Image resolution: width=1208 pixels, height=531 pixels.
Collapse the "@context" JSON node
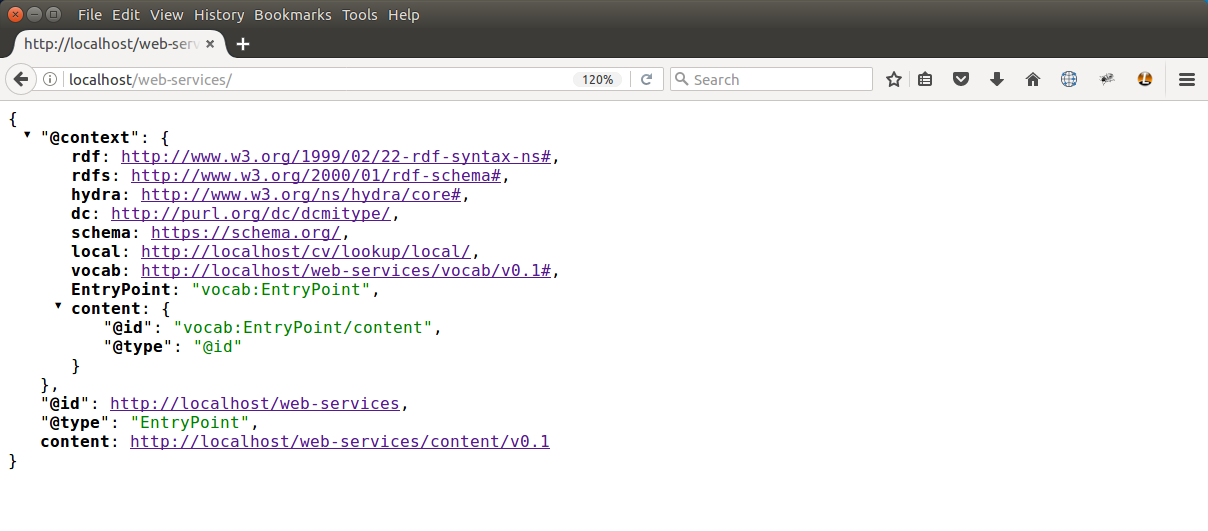[27, 135]
